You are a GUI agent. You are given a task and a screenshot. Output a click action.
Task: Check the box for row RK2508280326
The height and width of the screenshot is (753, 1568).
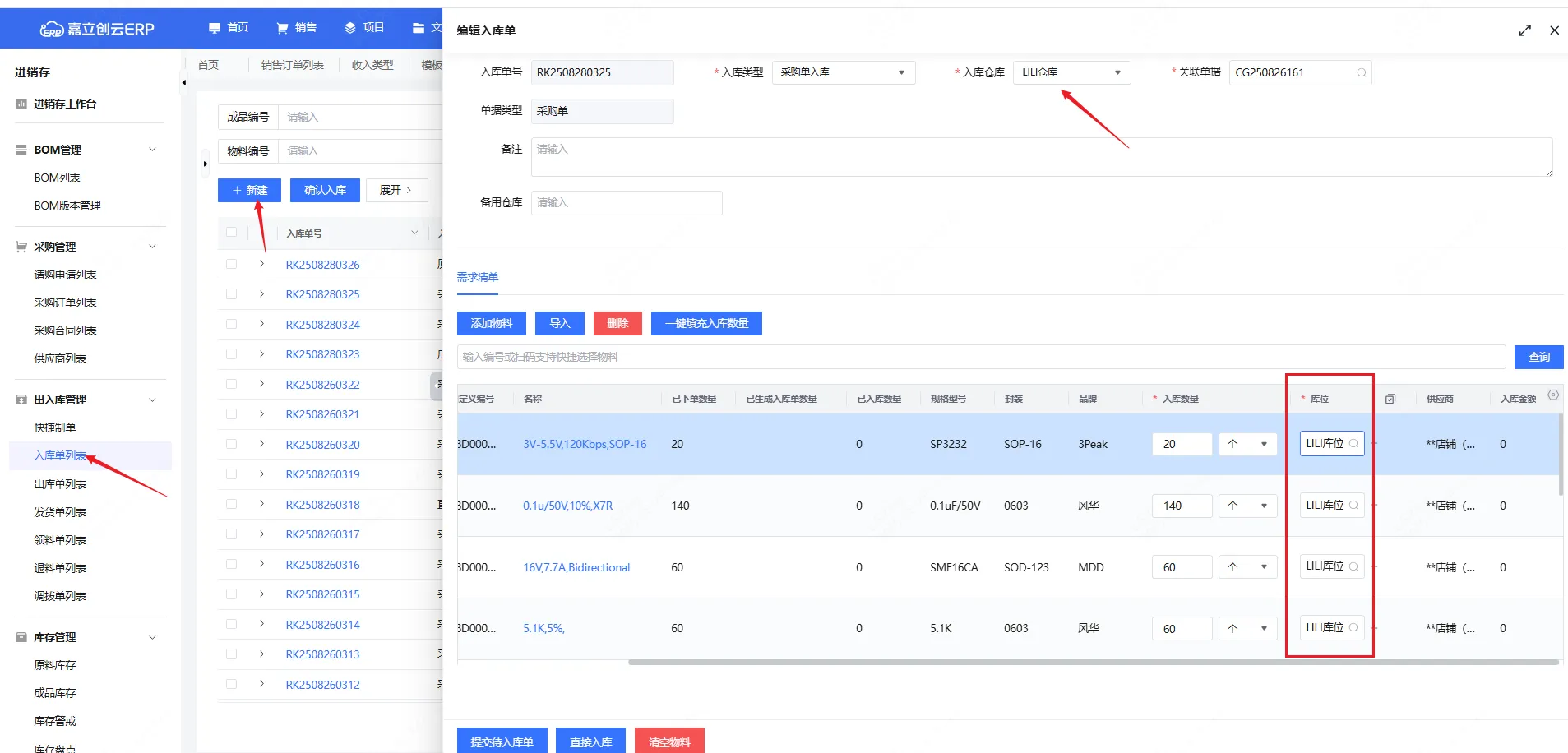231,265
